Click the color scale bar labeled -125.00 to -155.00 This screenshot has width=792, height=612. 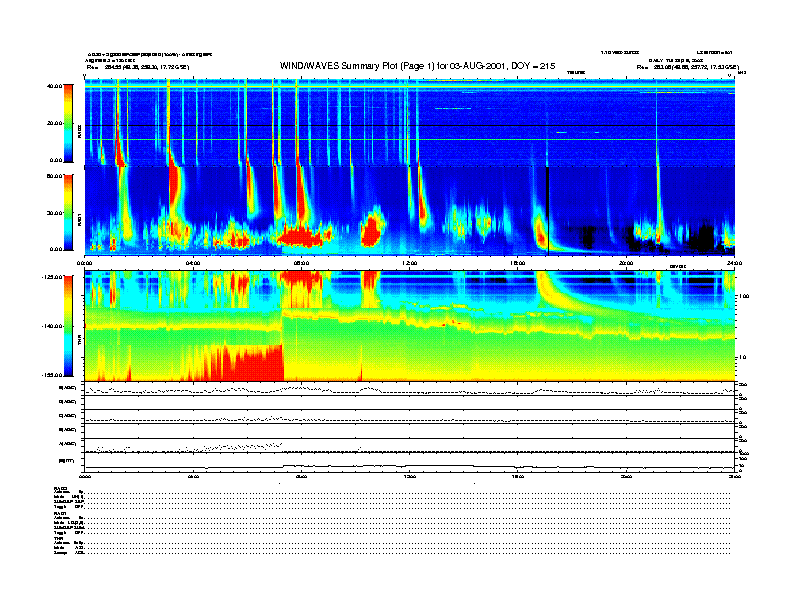point(68,326)
